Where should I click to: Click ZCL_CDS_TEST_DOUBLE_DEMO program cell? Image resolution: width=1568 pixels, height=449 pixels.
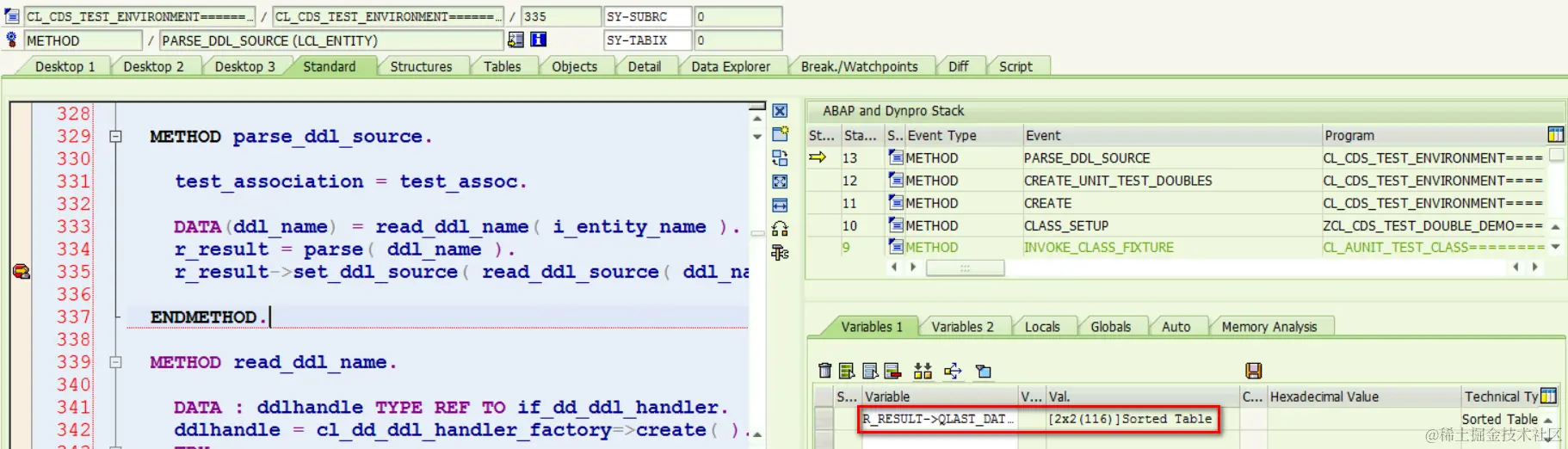[x=1433, y=225]
